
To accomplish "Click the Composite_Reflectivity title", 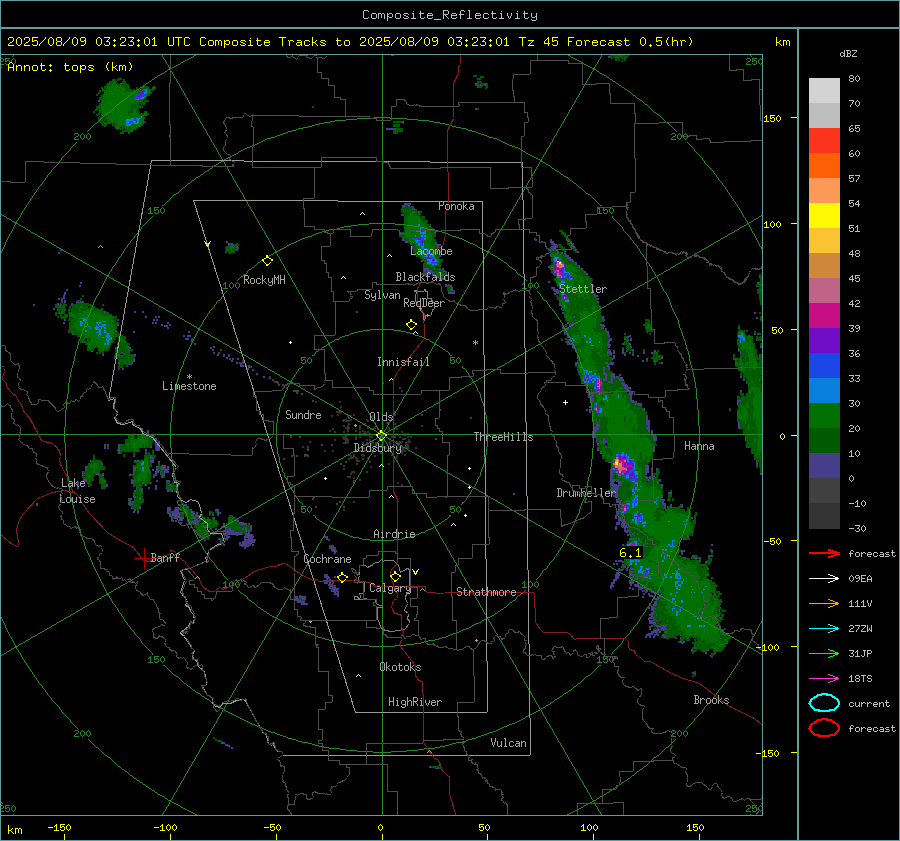I will (x=450, y=15).
